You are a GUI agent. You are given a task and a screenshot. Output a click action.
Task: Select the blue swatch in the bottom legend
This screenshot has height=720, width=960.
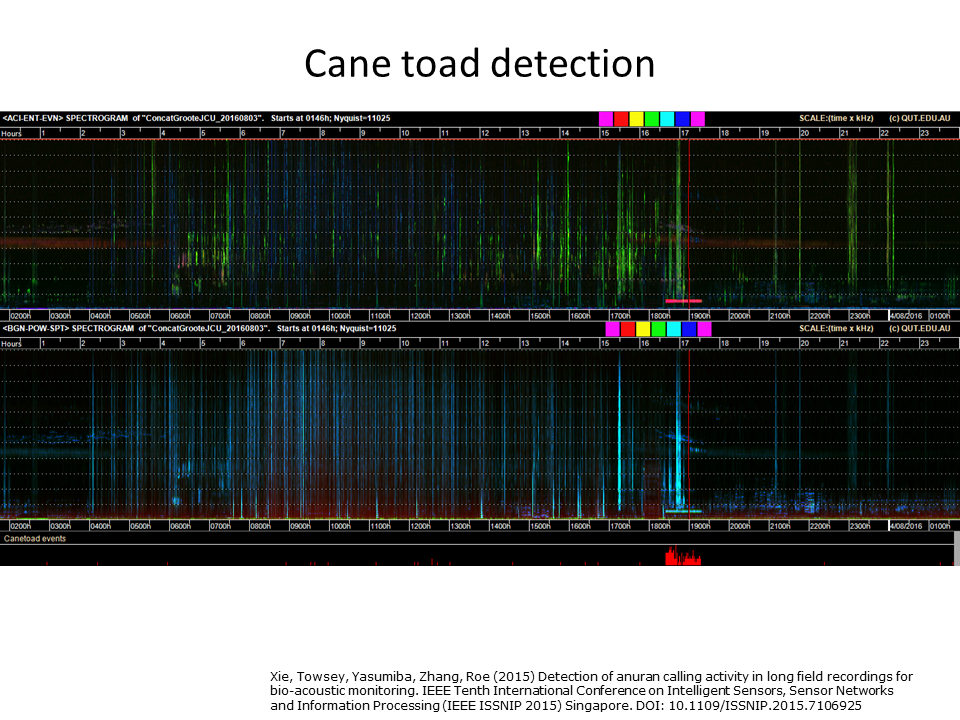(689, 329)
